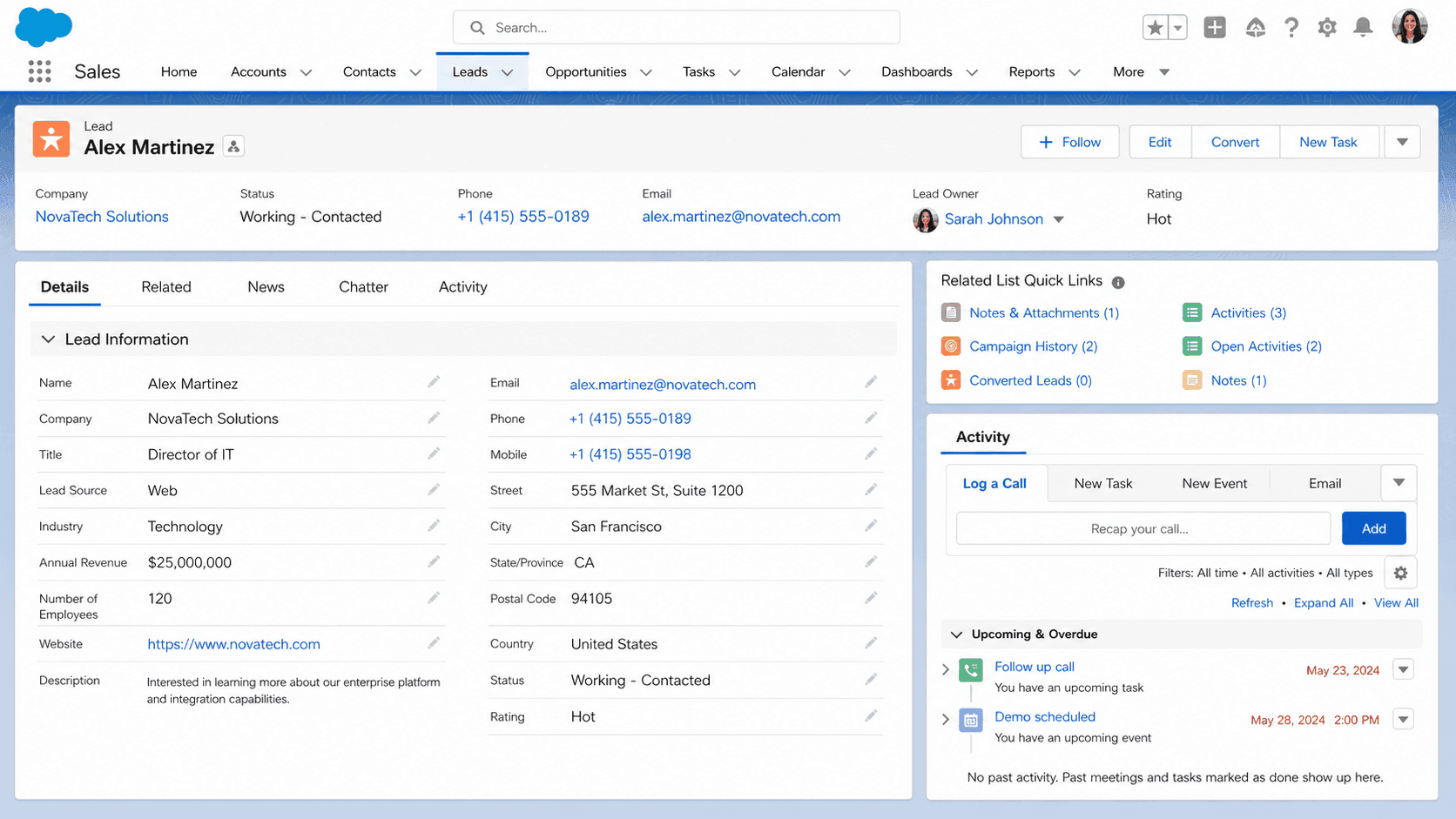Go to the Home navigation tab

[179, 72]
